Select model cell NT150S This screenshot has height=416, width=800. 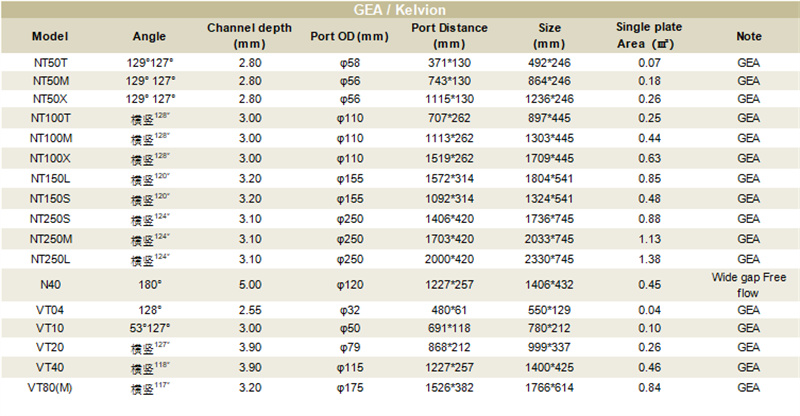pos(50,199)
